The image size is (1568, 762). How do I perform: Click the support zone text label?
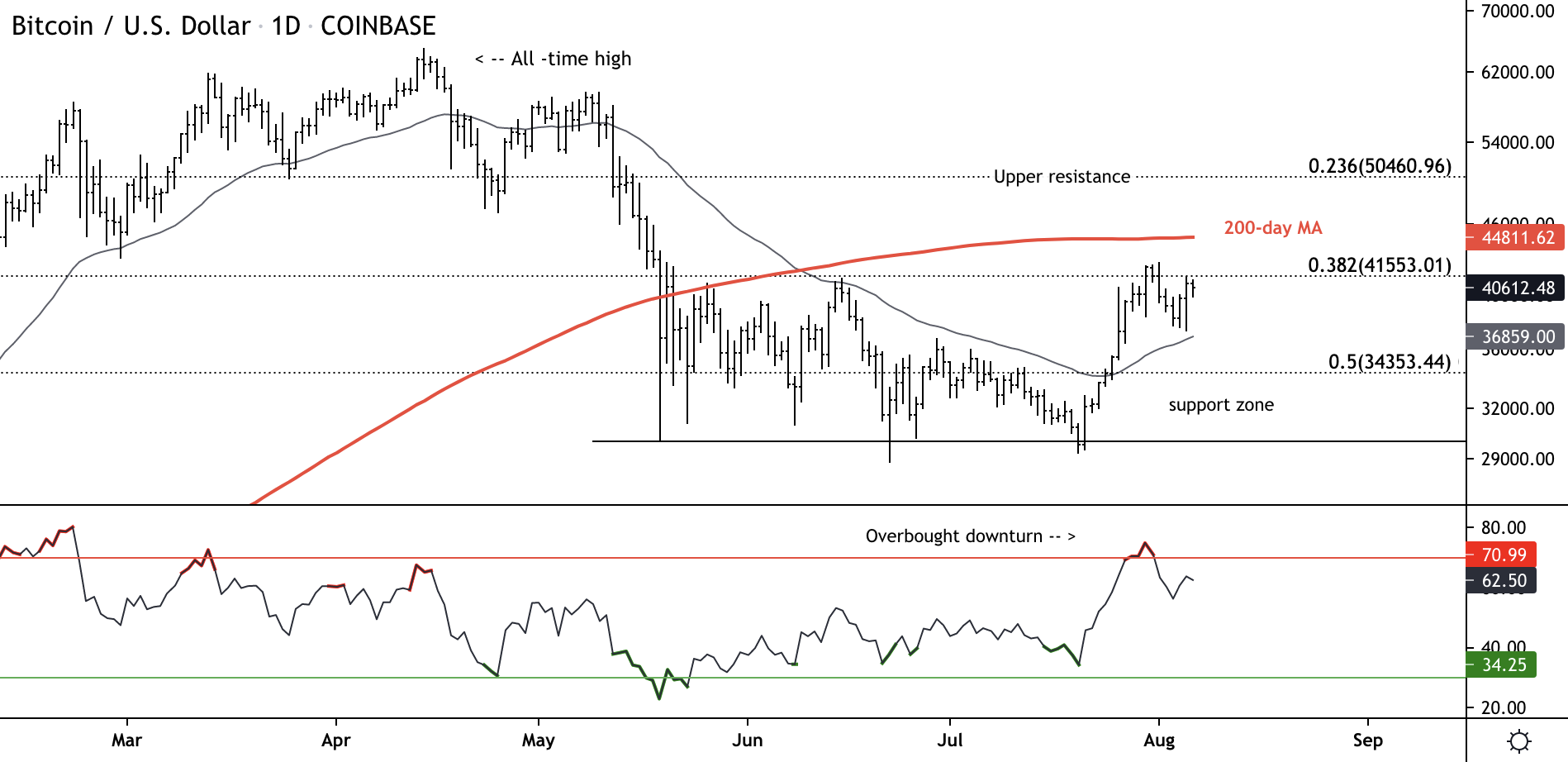point(1221,405)
